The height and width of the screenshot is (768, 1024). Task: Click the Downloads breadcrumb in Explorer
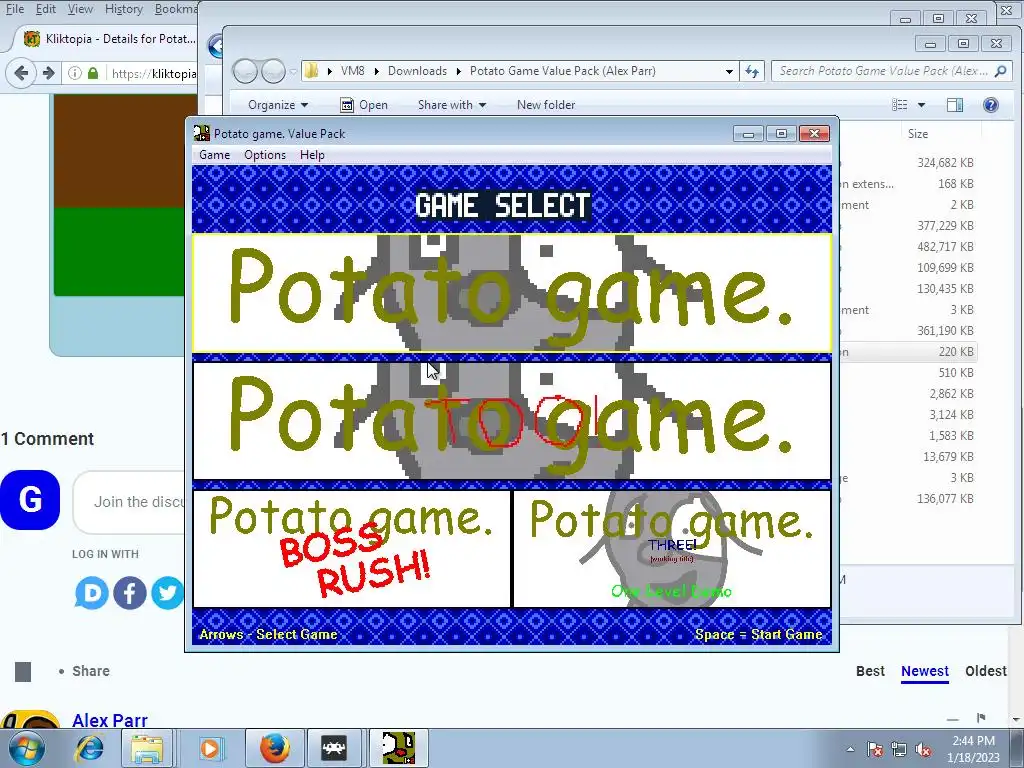pos(417,71)
